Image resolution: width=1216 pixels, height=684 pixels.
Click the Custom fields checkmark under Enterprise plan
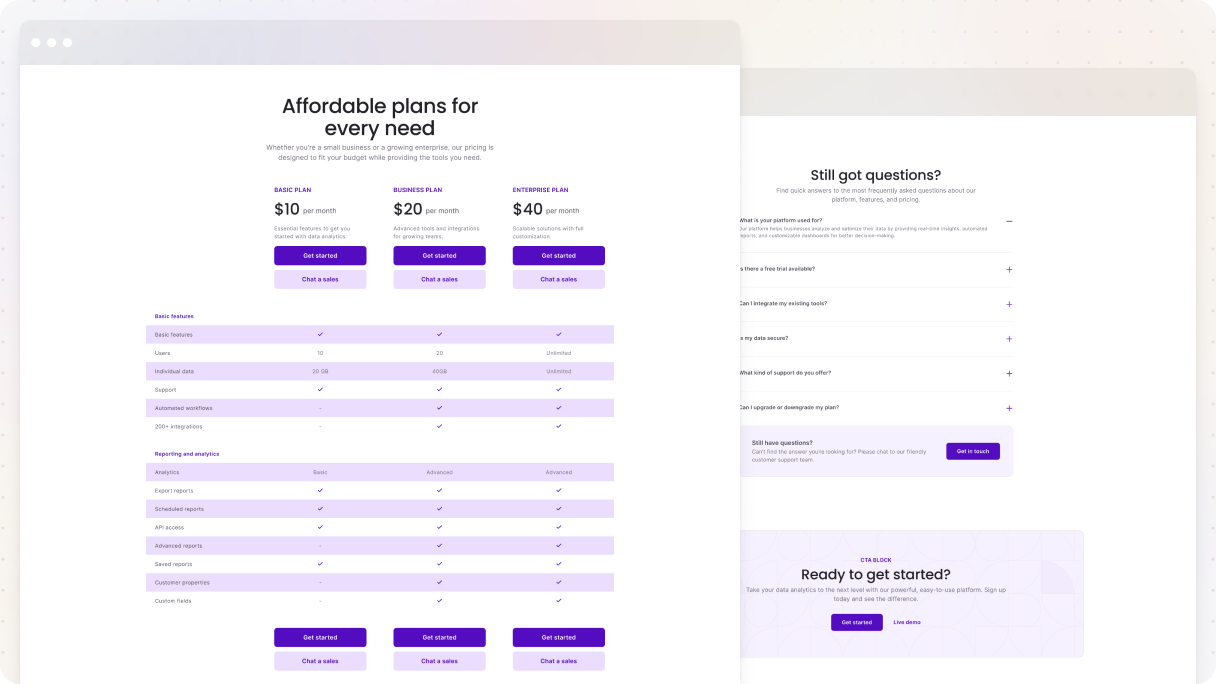point(558,600)
